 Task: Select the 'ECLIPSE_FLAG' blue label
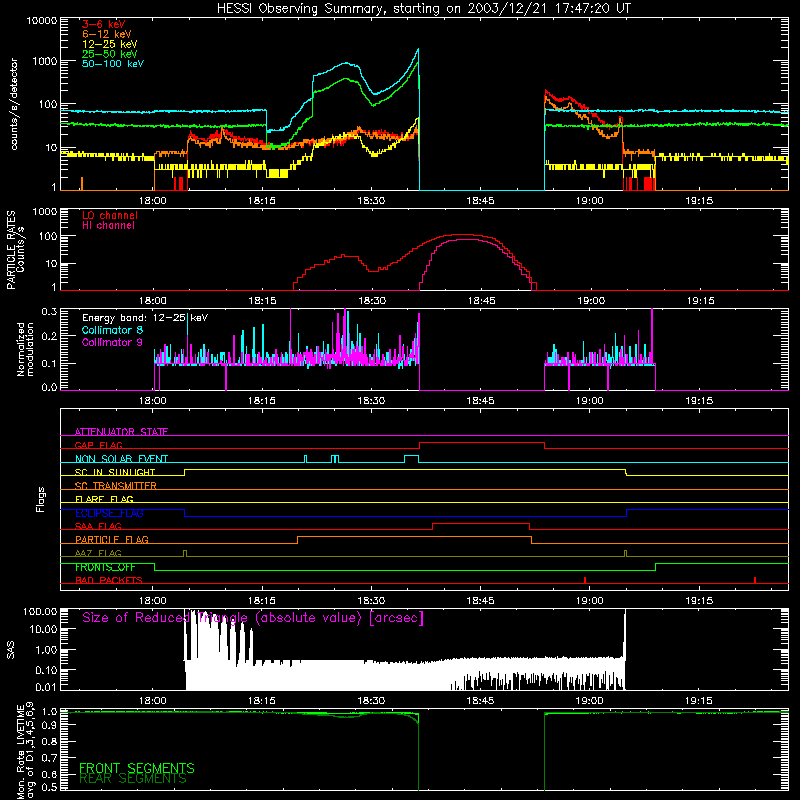(109, 513)
